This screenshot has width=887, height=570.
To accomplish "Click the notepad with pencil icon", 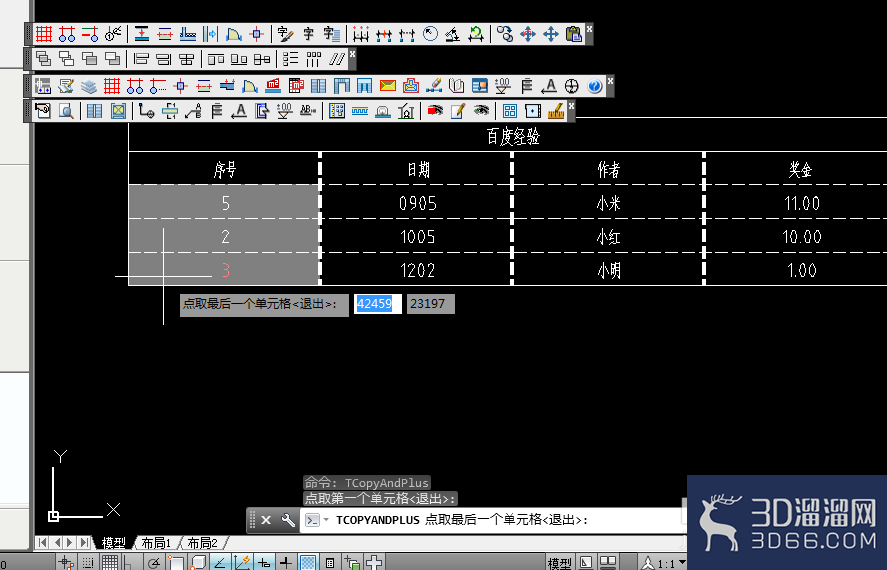I will coord(458,111).
